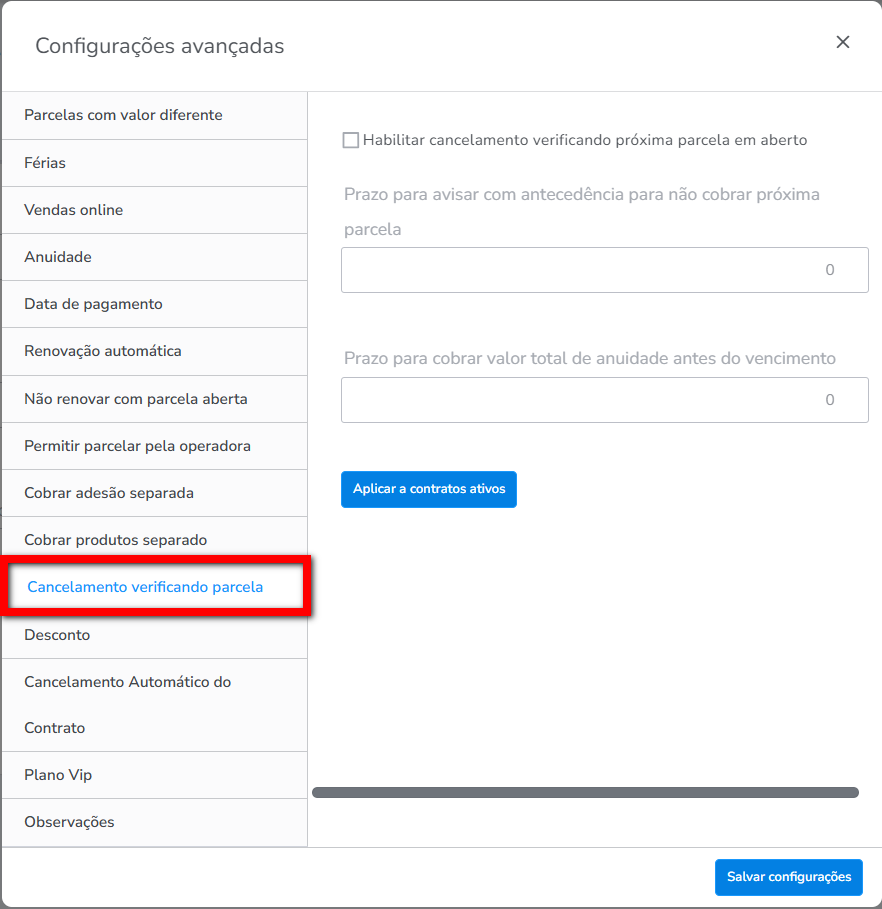Open Permitir parcelar pela operadora
Screen dimensions: 882x909
tap(137, 446)
